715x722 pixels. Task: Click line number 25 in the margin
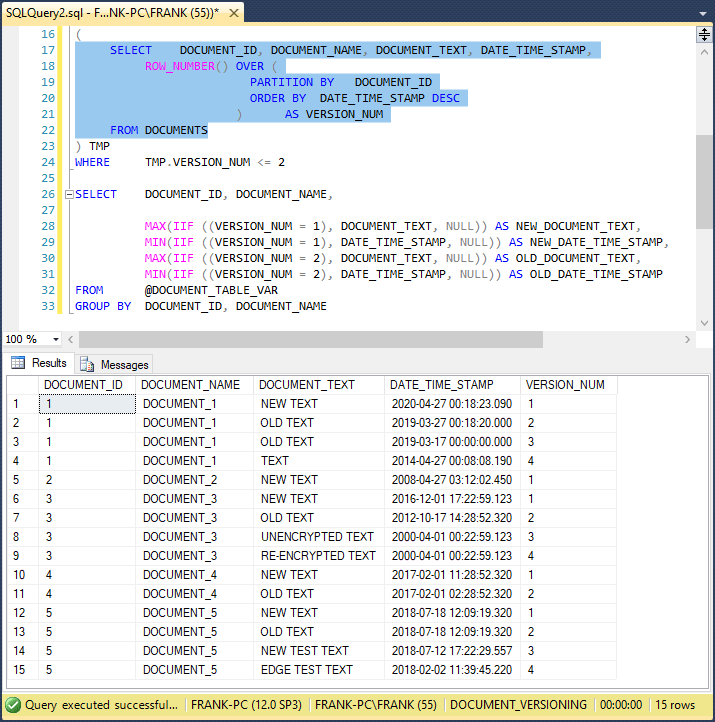48,178
